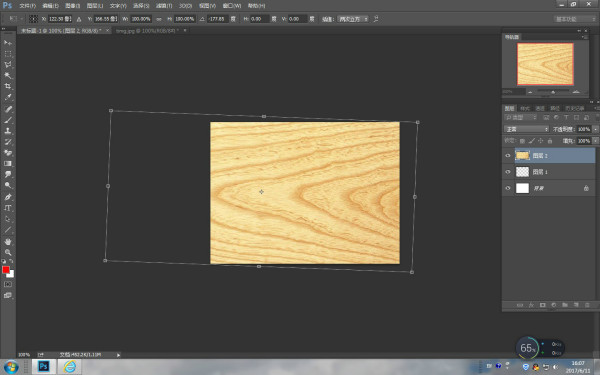
Task: Hide the selected wood texture layer
Action: pos(508,156)
